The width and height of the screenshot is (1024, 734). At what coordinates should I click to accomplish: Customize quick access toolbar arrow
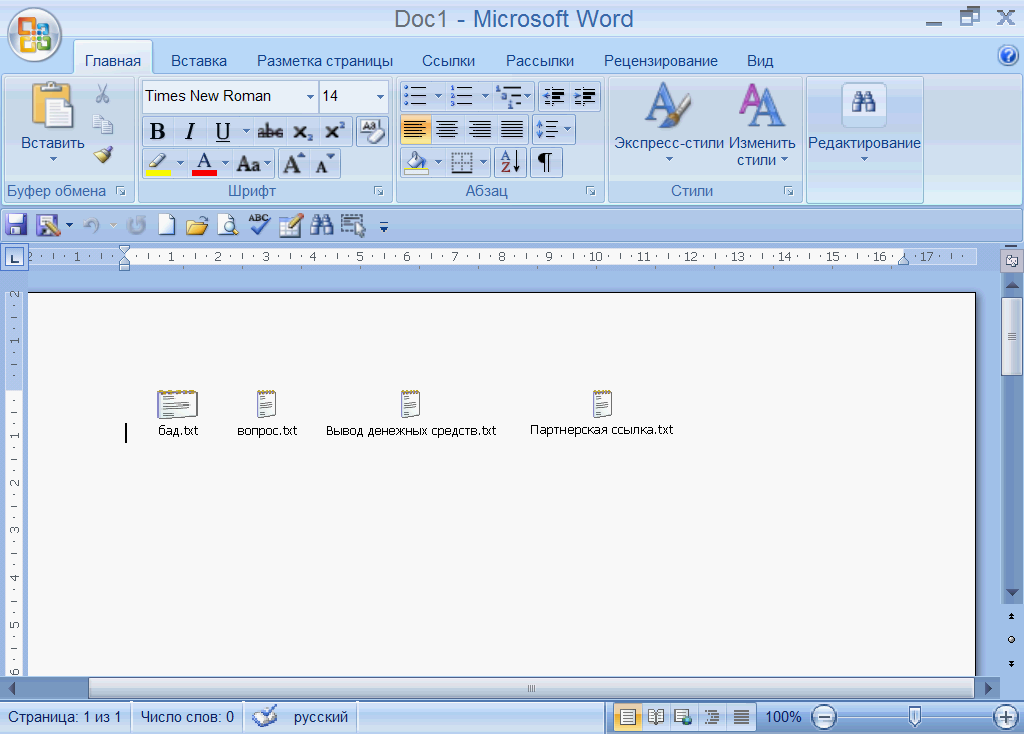coord(384,227)
